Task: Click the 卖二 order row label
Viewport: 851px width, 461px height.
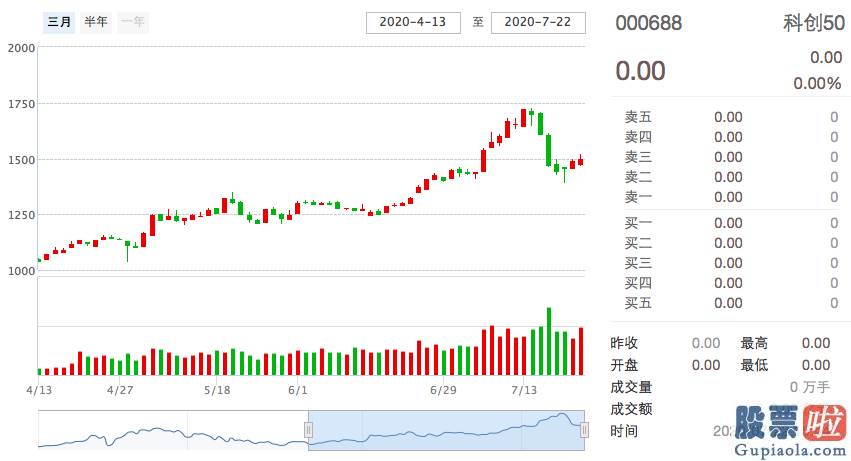Action: point(638,177)
